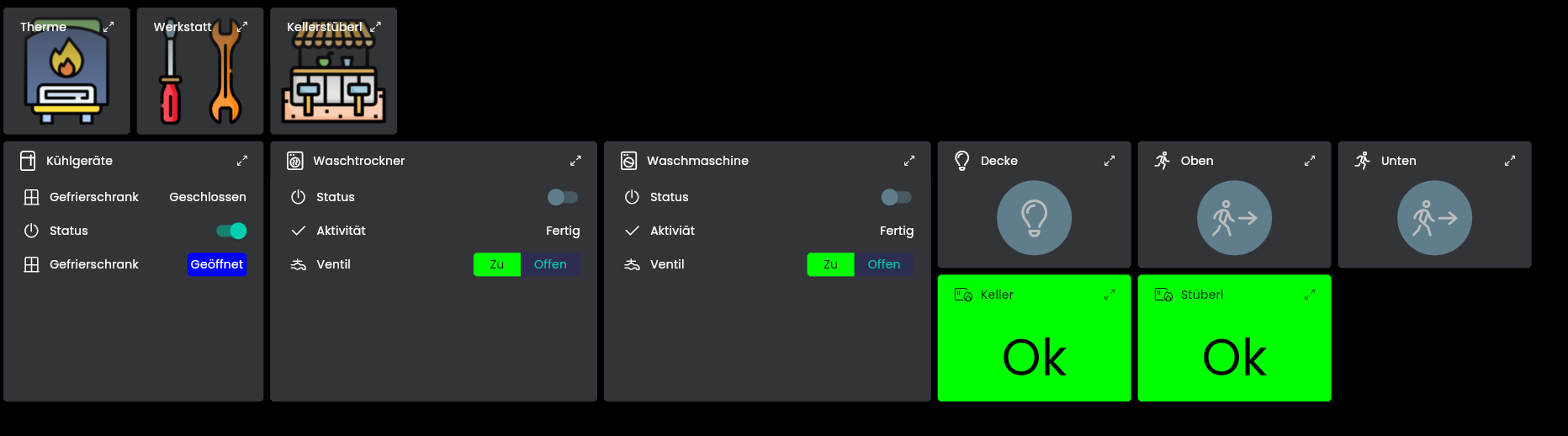Click the Decke light bulb button

point(1034,218)
